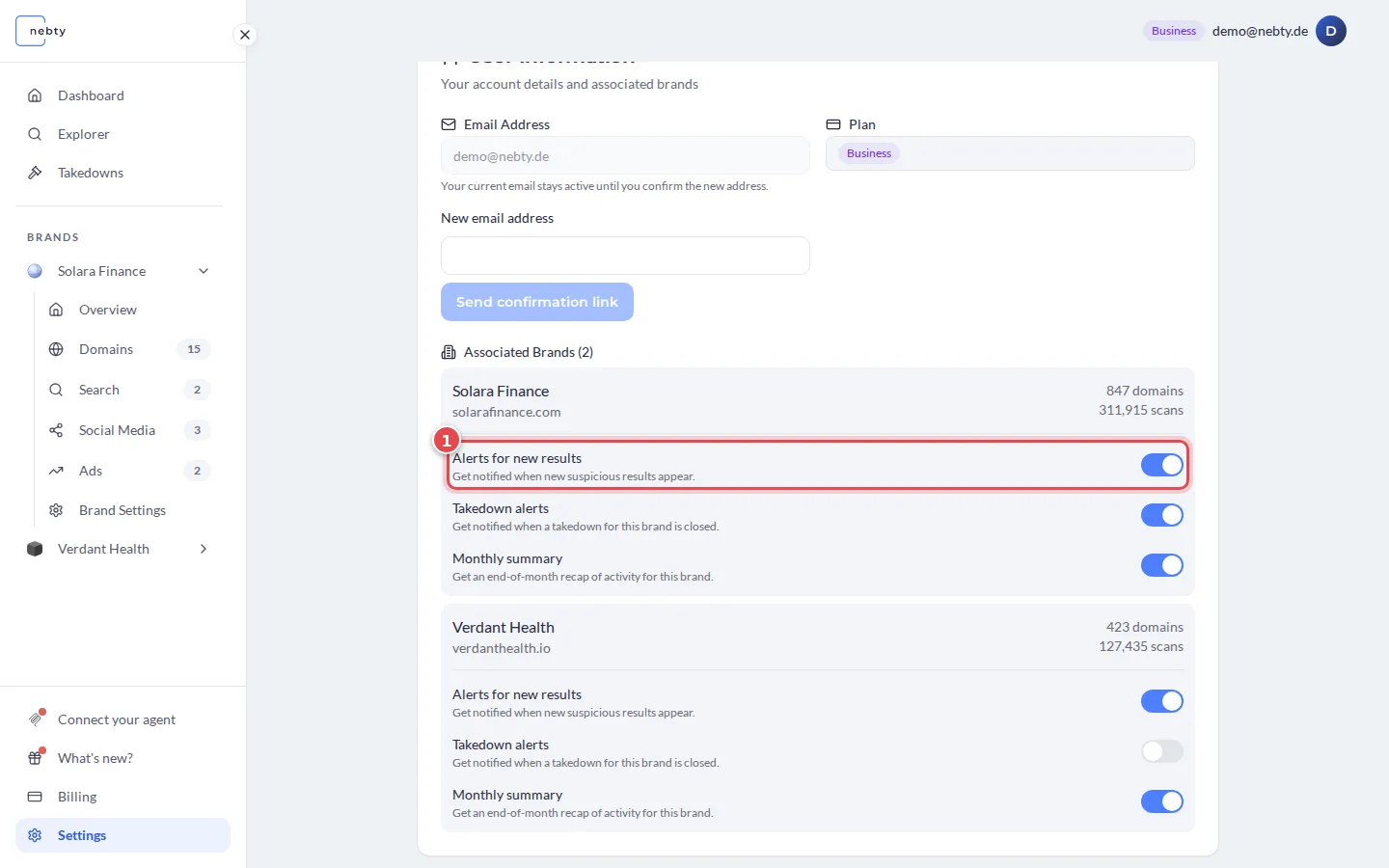Screen dimensions: 1389x868
Task: Click solarafinance.com domain text
Action: pos(506,412)
